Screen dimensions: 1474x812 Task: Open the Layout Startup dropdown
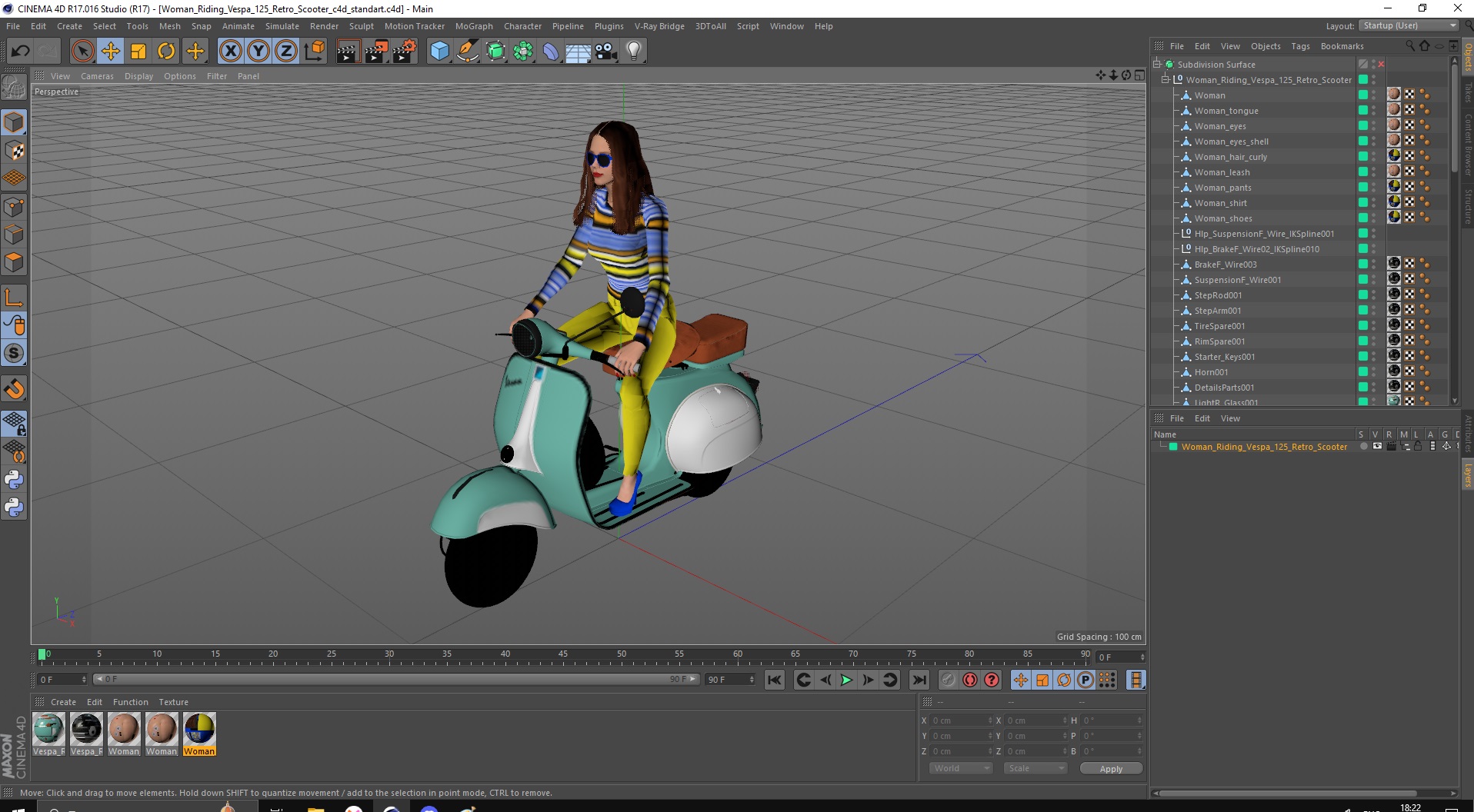tap(1409, 25)
